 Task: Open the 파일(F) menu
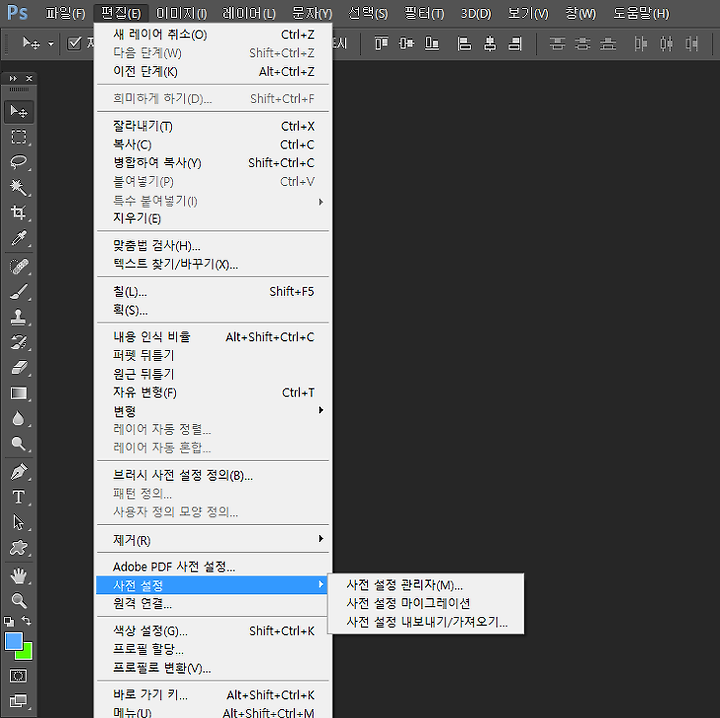pyautogui.click(x=65, y=13)
